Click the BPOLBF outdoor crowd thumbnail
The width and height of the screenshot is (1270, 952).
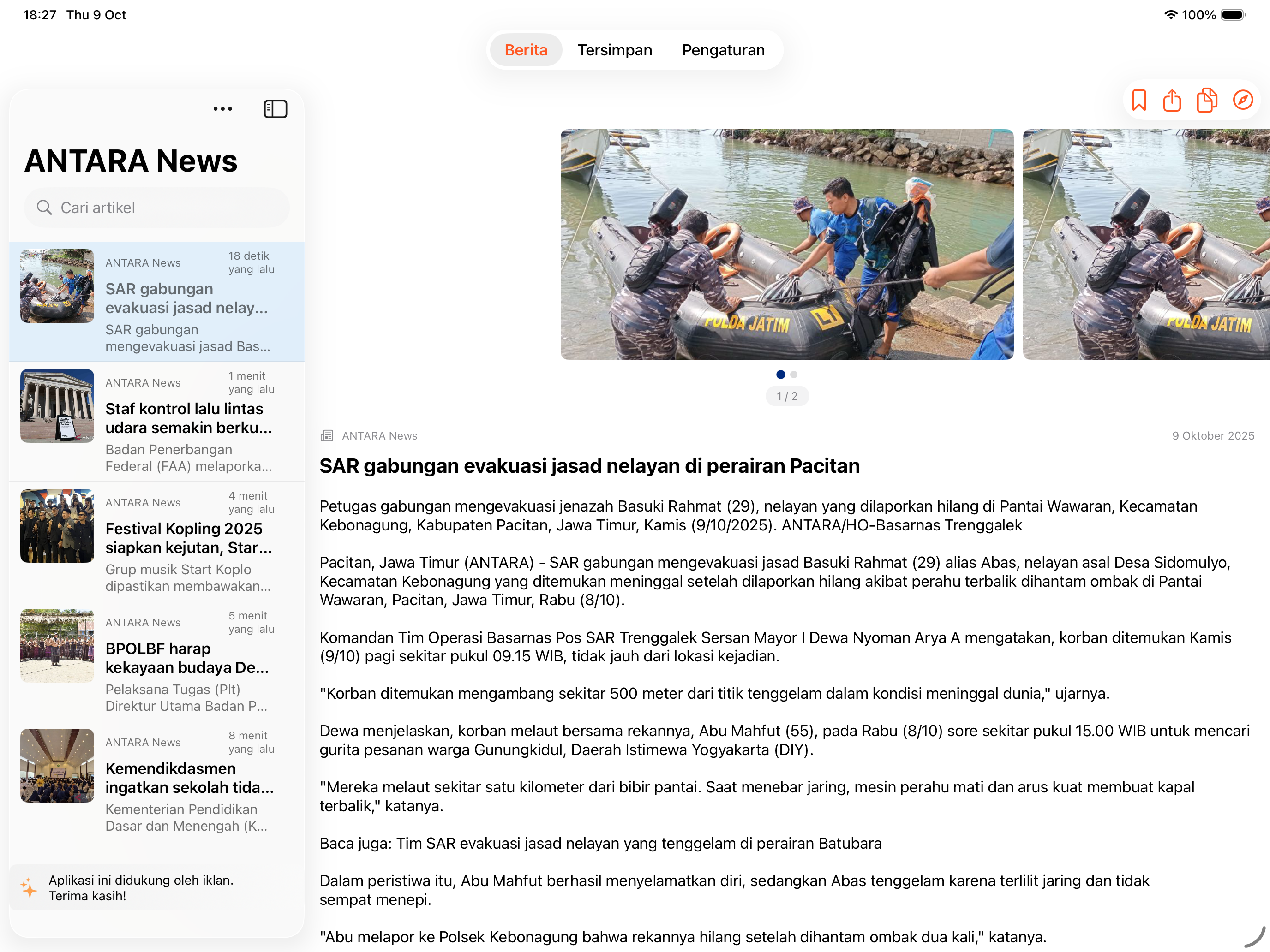click(x=57, y=646)
